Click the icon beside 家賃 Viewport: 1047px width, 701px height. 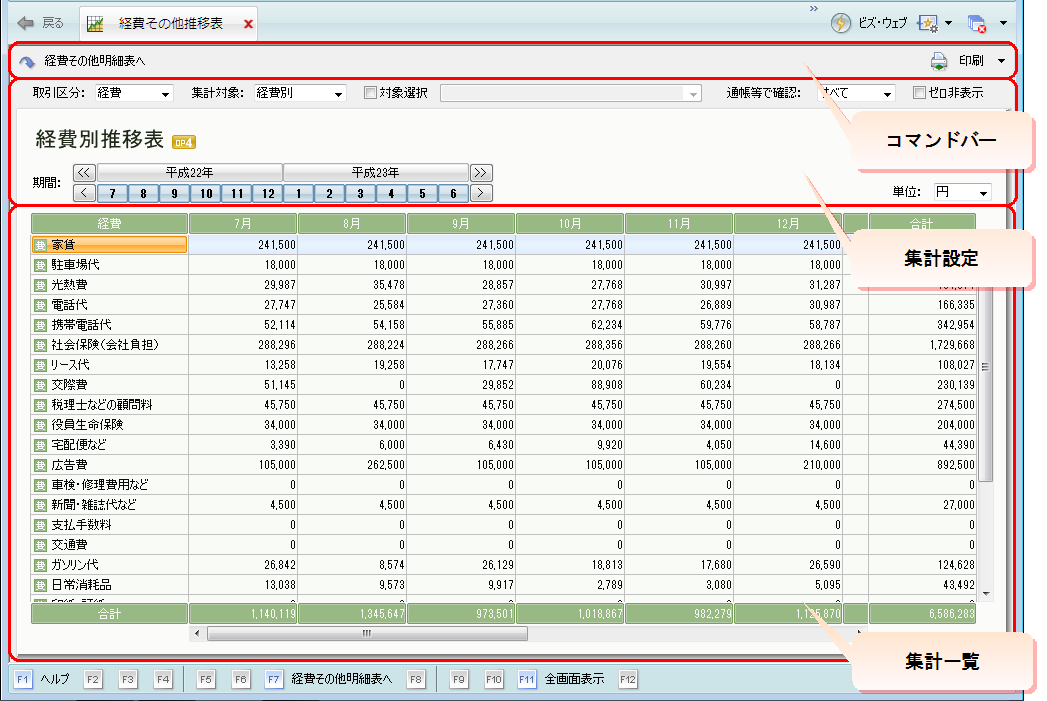(x=41, y=245)
